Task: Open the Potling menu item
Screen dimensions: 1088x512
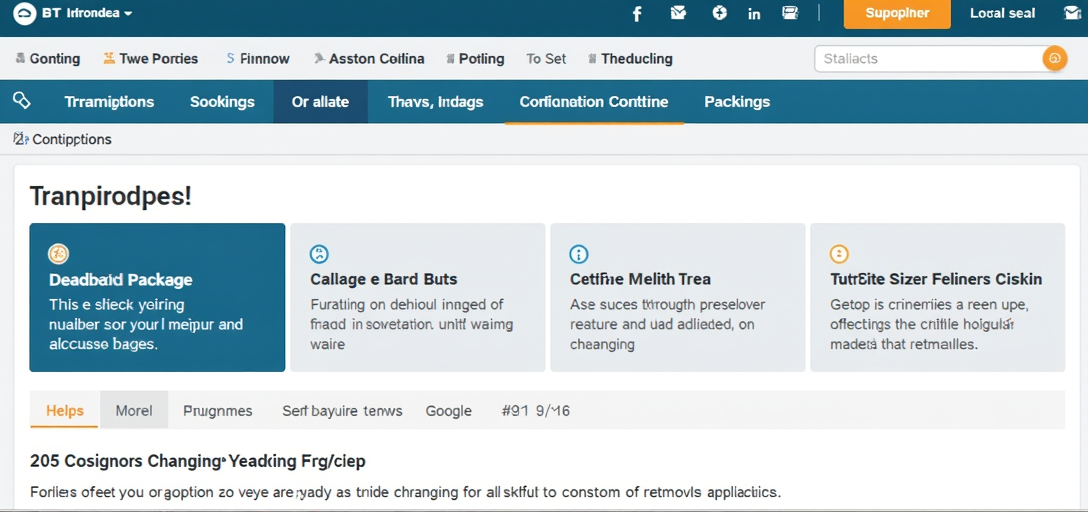Action: [482, 59]
